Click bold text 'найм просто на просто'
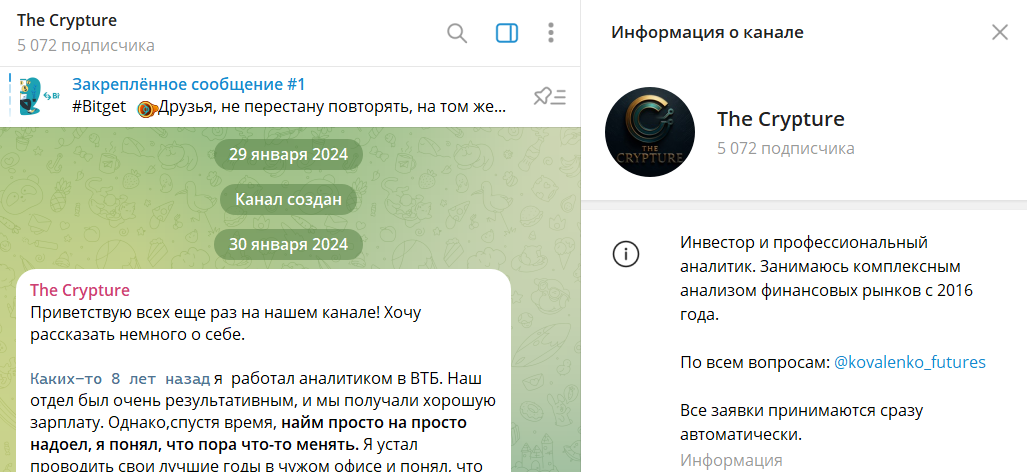 coord(375,423)
